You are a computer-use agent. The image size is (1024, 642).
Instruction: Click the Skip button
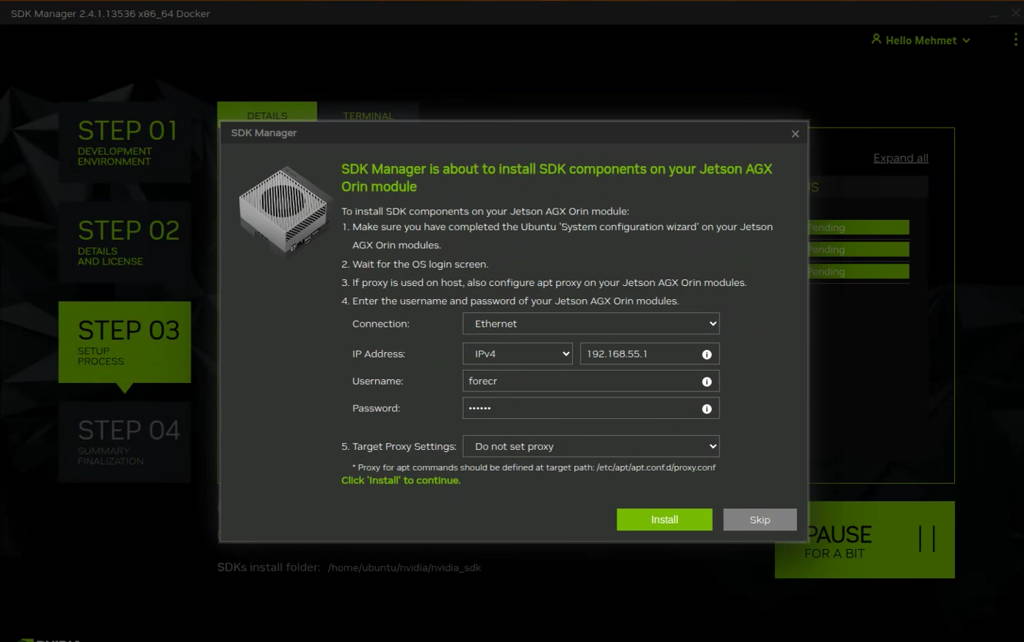point(760,519)
